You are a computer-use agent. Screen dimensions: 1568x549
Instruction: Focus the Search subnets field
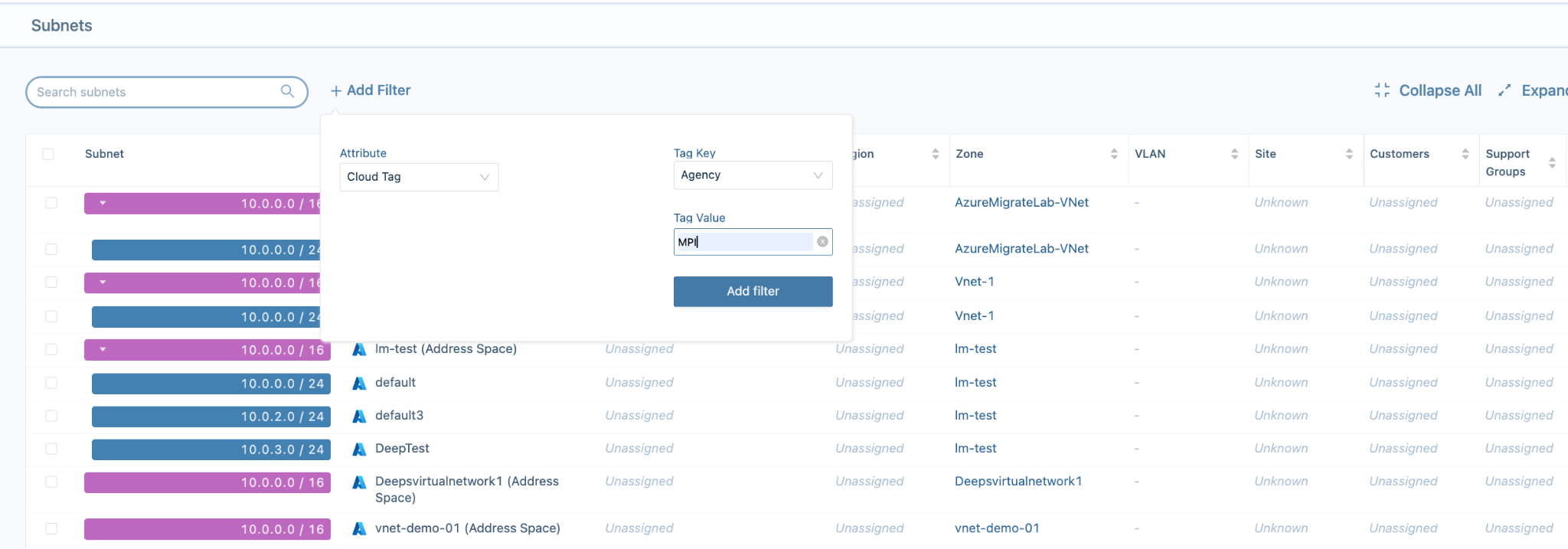[x=167, y=92]
